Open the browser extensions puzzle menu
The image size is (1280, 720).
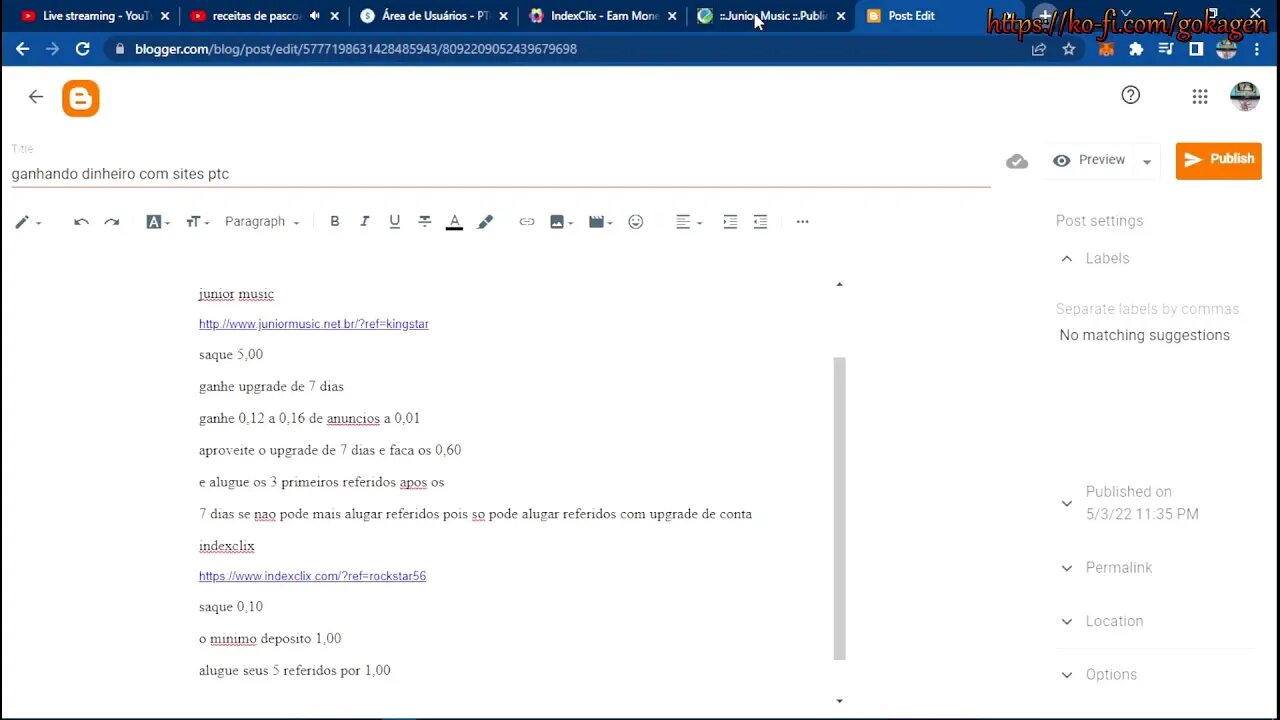1136,49
